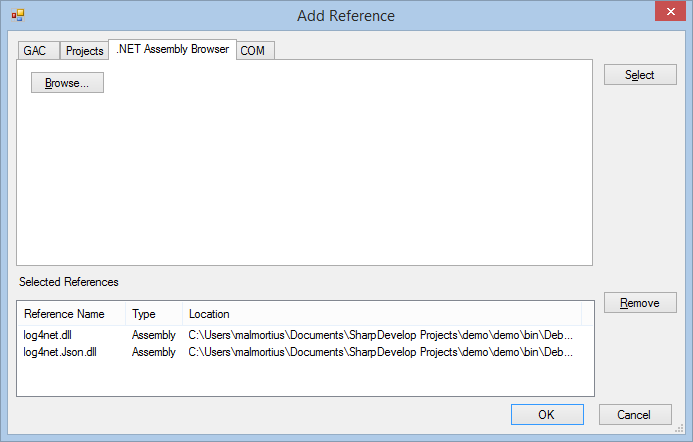Select the log4net.Json.dll reference entry

pos(59,352)
